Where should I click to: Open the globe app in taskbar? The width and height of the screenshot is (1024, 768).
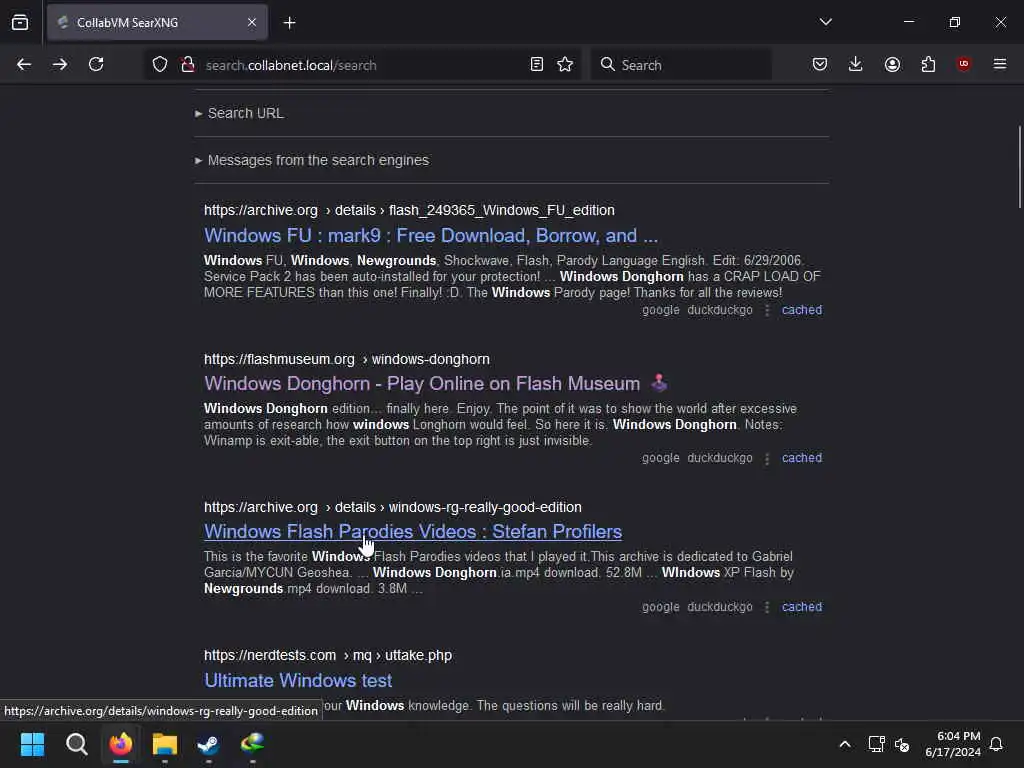click(252, 744)
